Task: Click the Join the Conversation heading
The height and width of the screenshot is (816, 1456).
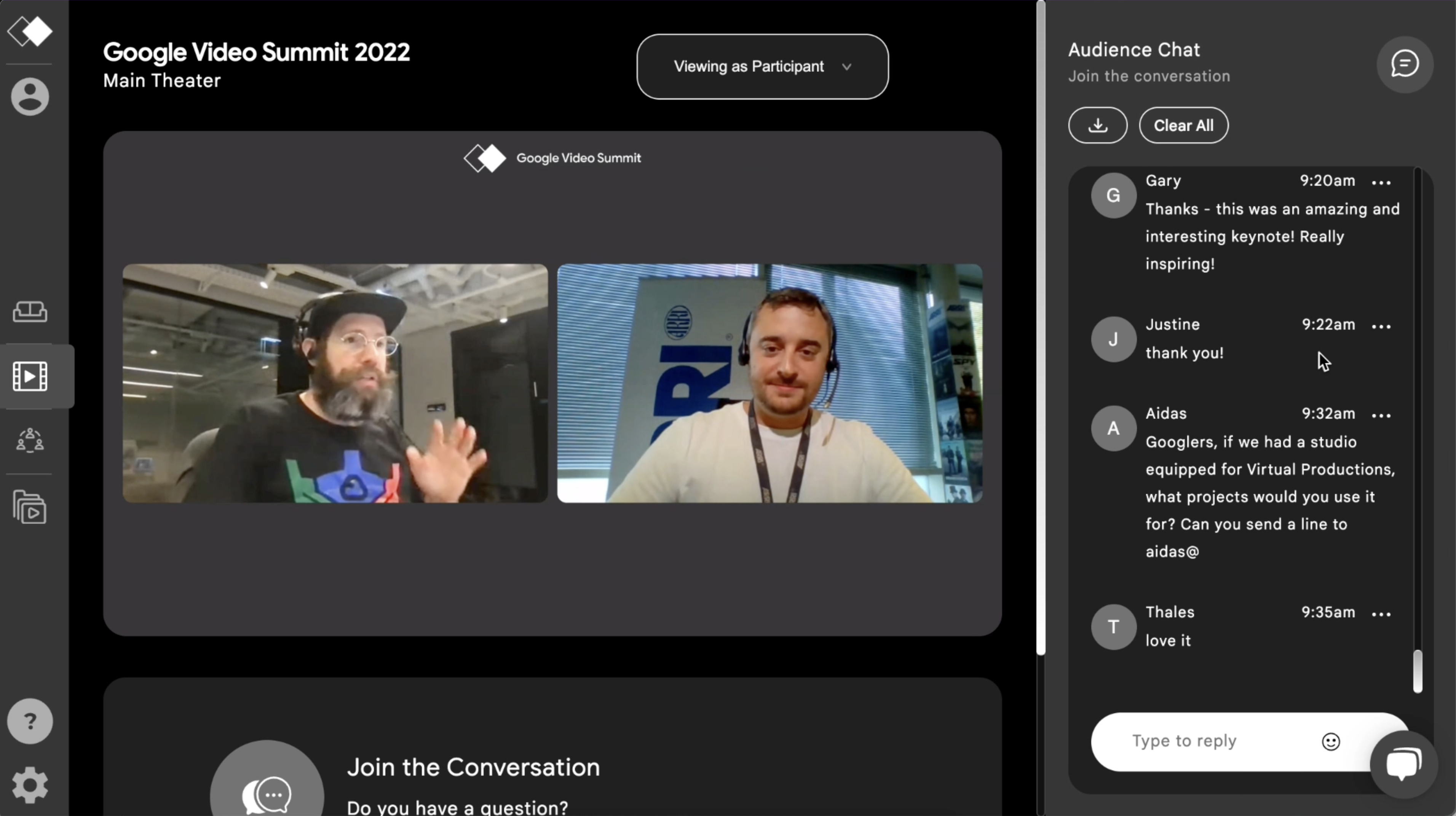Action: [473, 767]
